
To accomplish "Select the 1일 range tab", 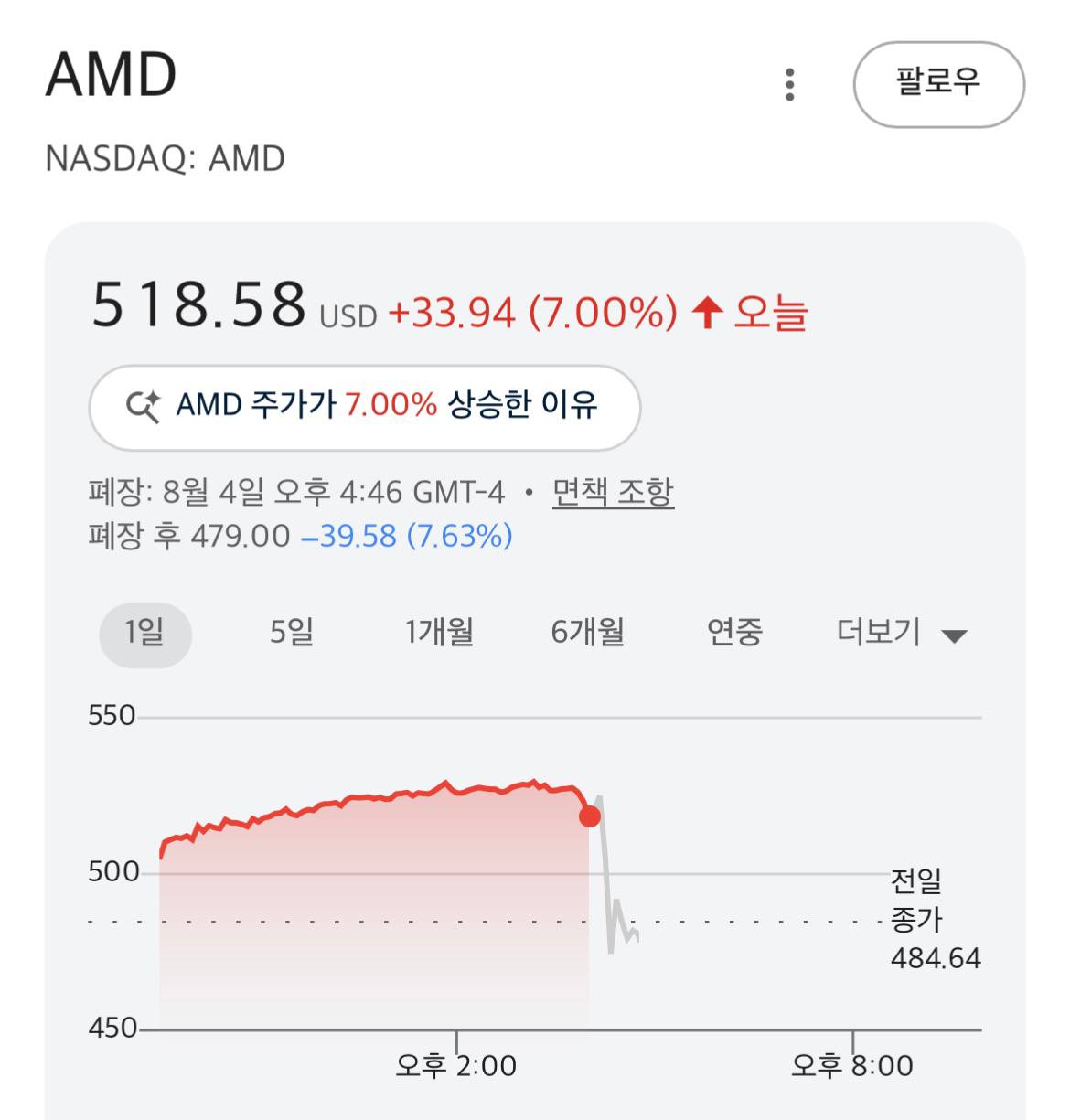I will pos(145,633).
